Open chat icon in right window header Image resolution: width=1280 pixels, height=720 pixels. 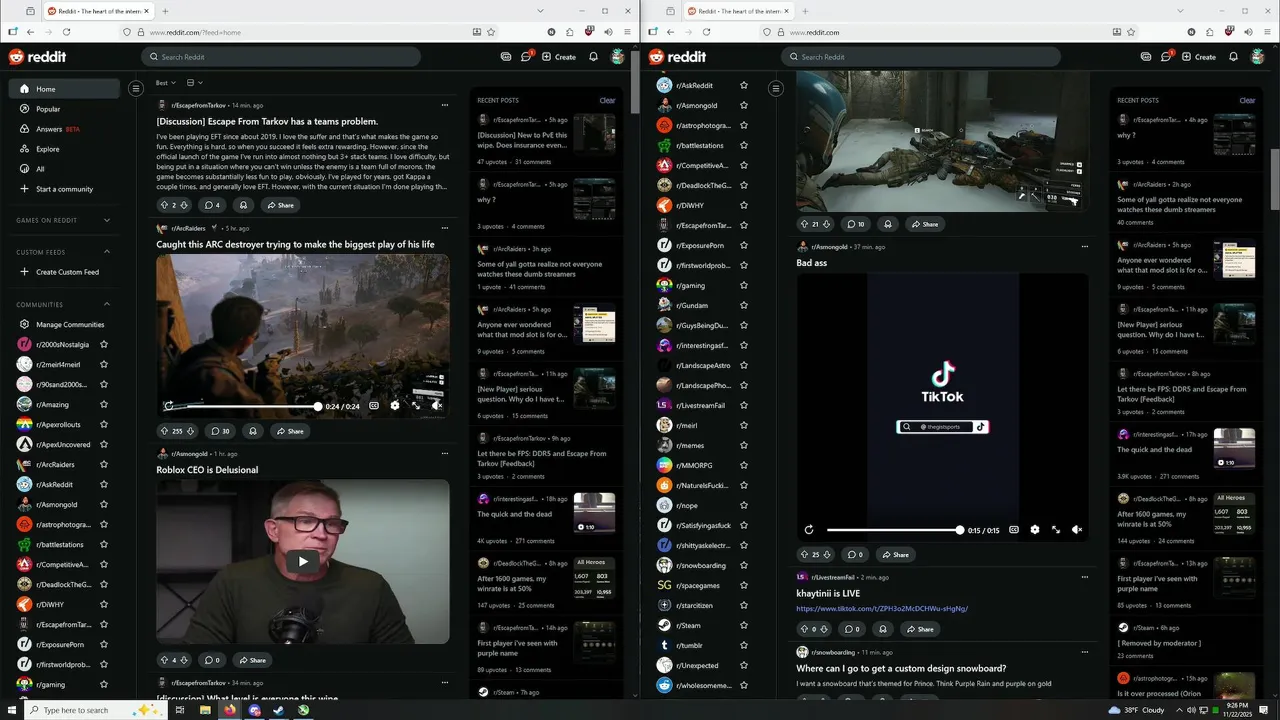[1166, 57]
